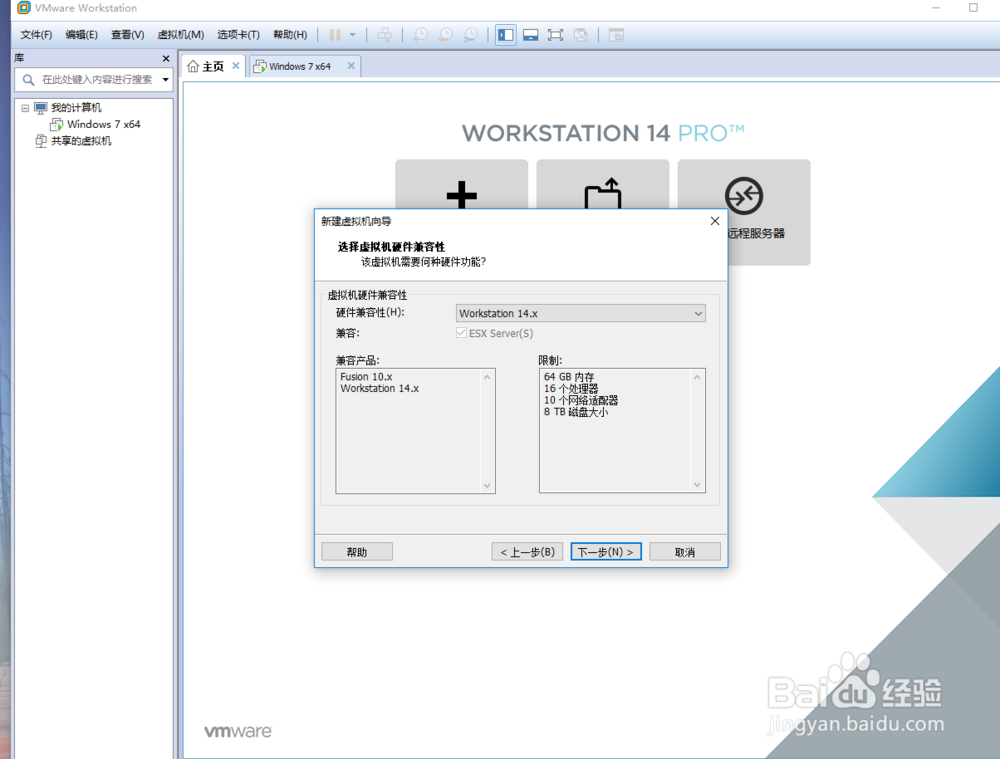Open the 虚拟机(M) menu
The image size is (1000, 759).
pyautogui.click(x=180, y=34)
